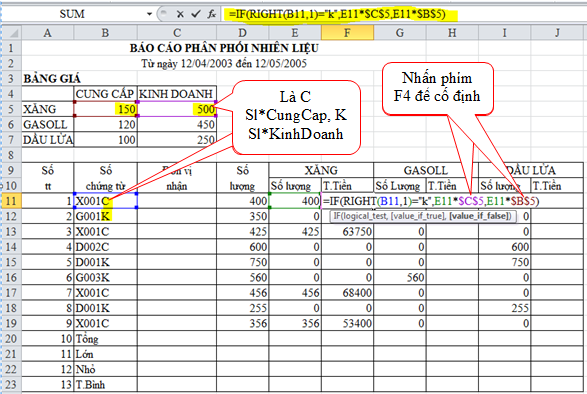Select row 11 header

point(11,201)
